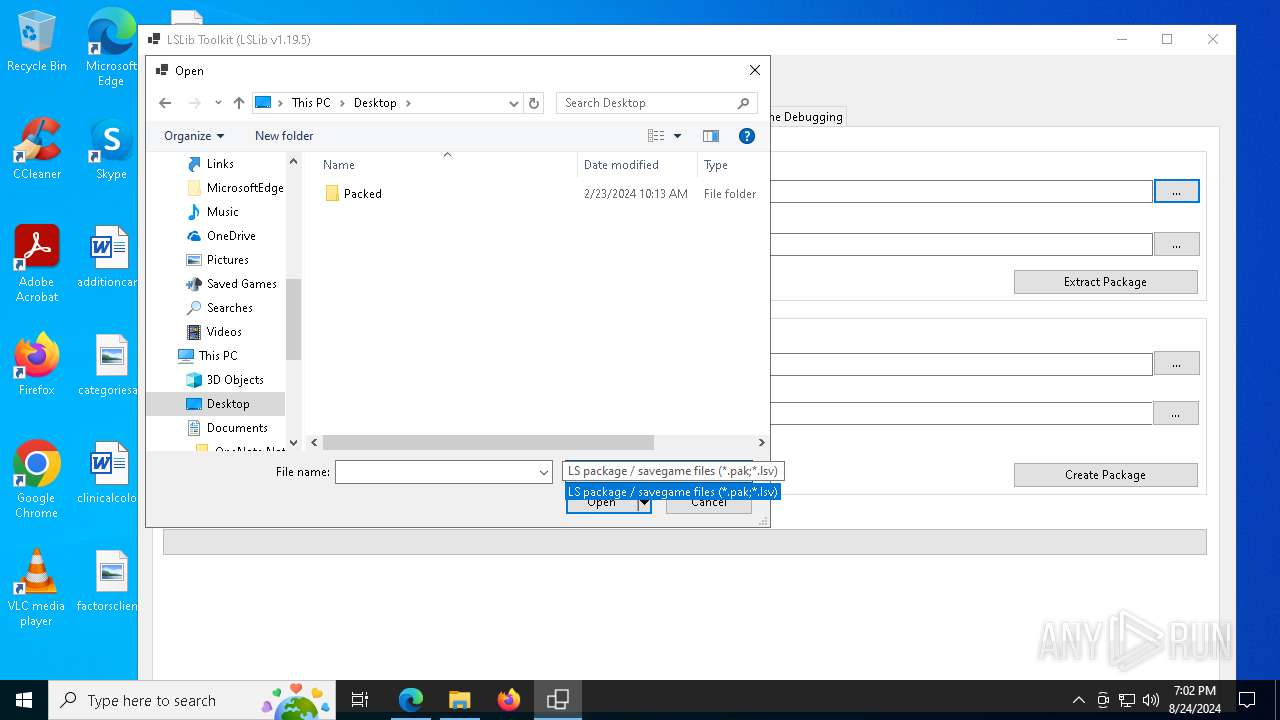
Task: Open 3D Objects in tree
Action: pyautogui.click(x=235, y=380)
